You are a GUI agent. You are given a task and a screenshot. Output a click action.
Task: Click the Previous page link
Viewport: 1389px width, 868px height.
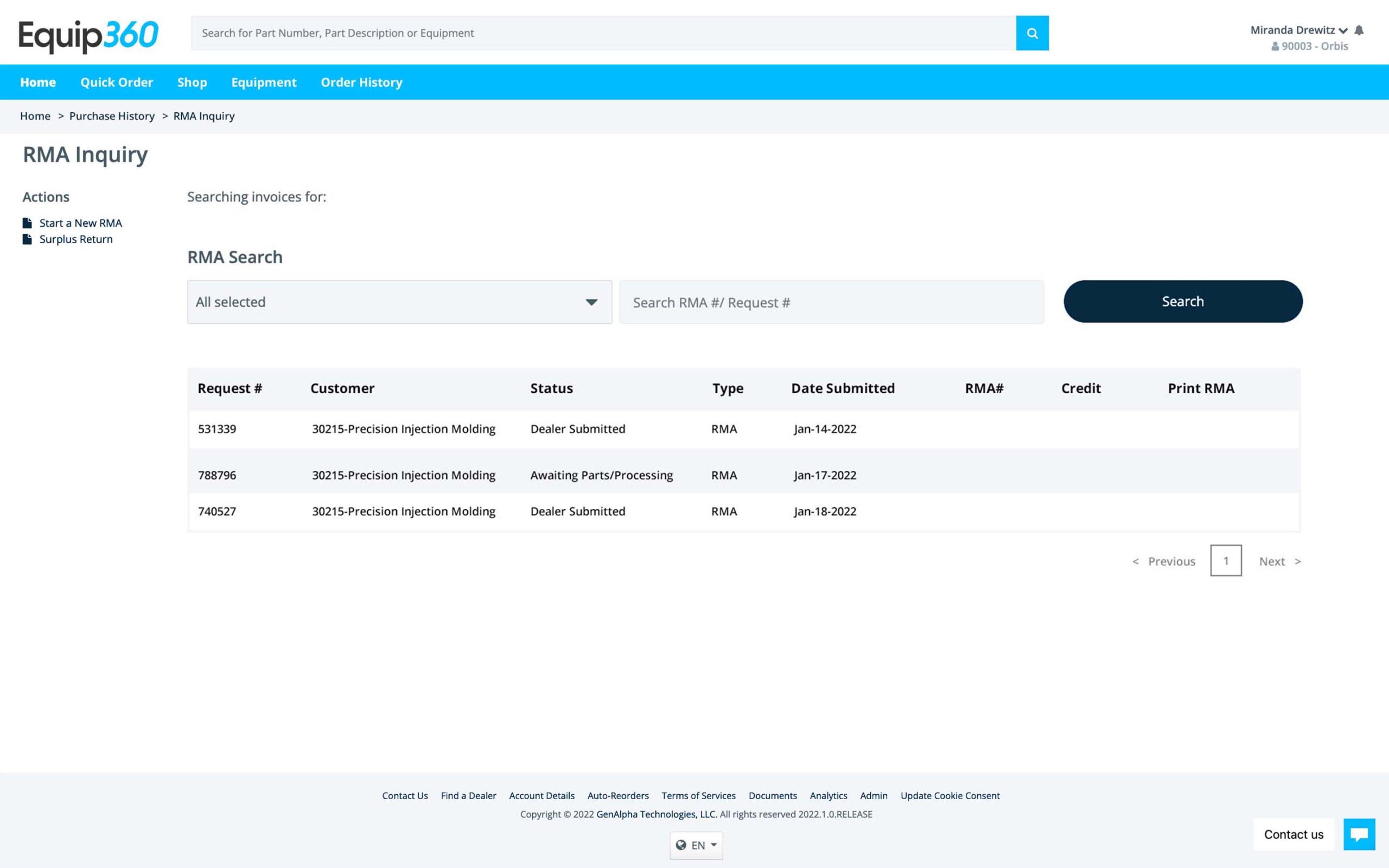[1163, 561]
